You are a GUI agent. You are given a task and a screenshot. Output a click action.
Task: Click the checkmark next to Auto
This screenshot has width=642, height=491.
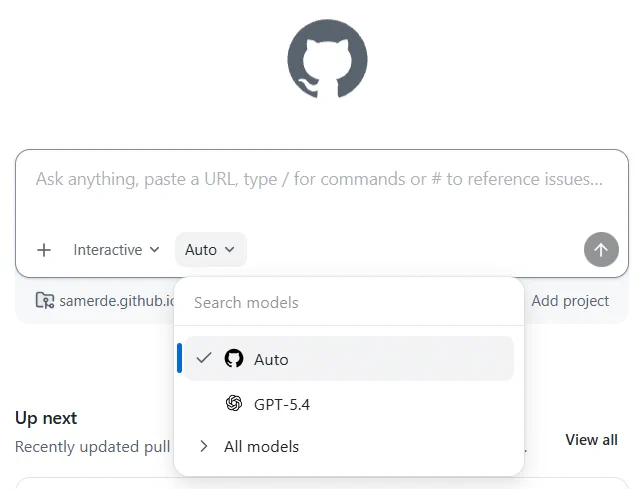coord(203,358)
